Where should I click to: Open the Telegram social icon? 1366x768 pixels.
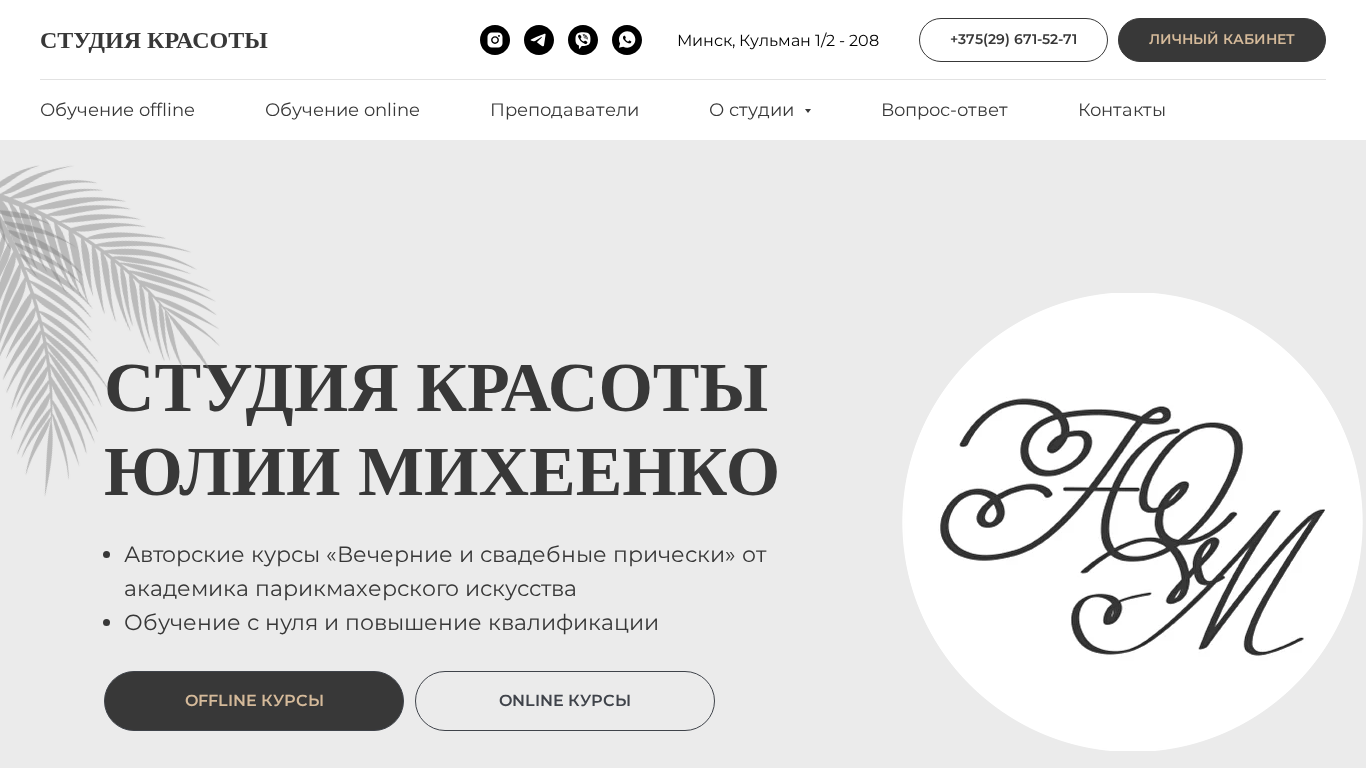tap(539, 40)
